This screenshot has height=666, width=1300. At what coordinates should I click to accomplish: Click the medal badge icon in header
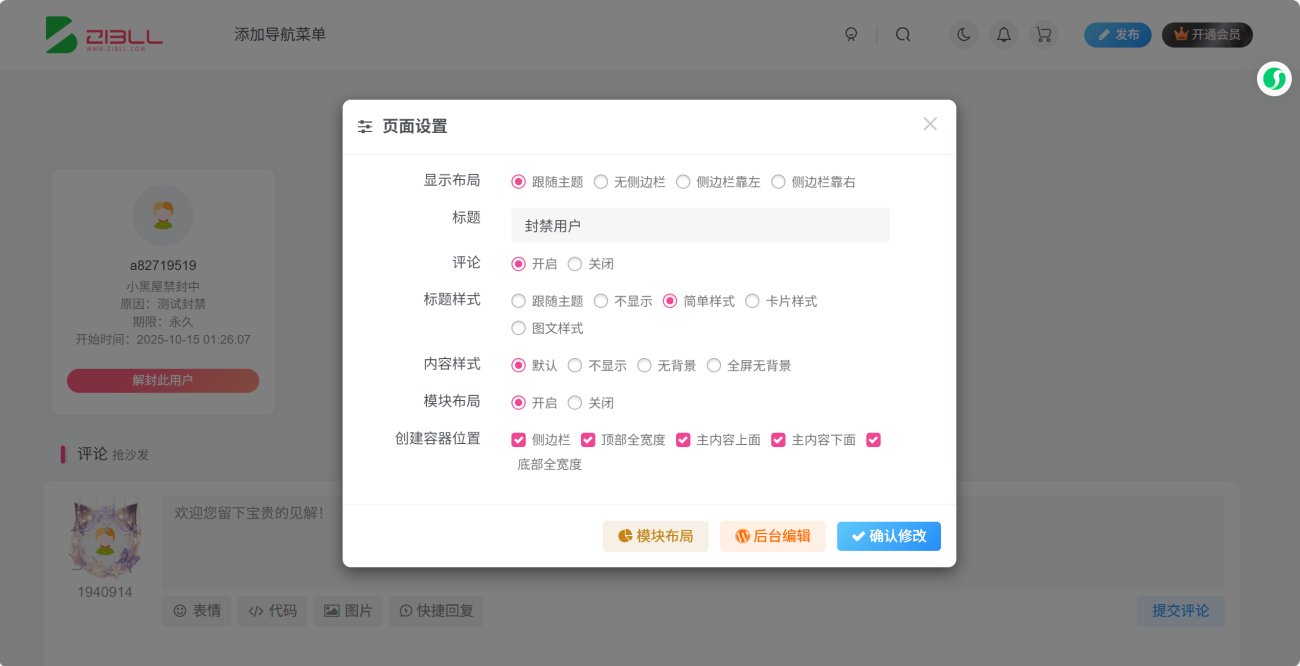coord(851,35)
